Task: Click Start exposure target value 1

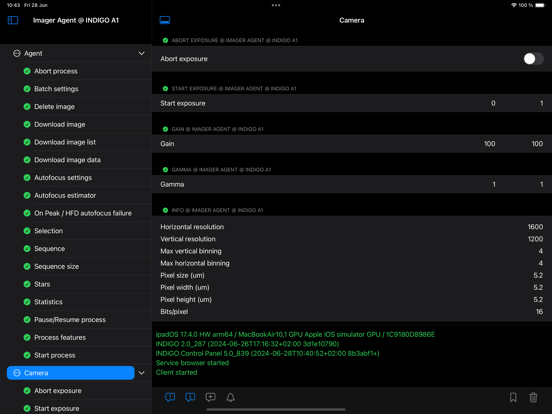Action: click(x=541, y=103)
